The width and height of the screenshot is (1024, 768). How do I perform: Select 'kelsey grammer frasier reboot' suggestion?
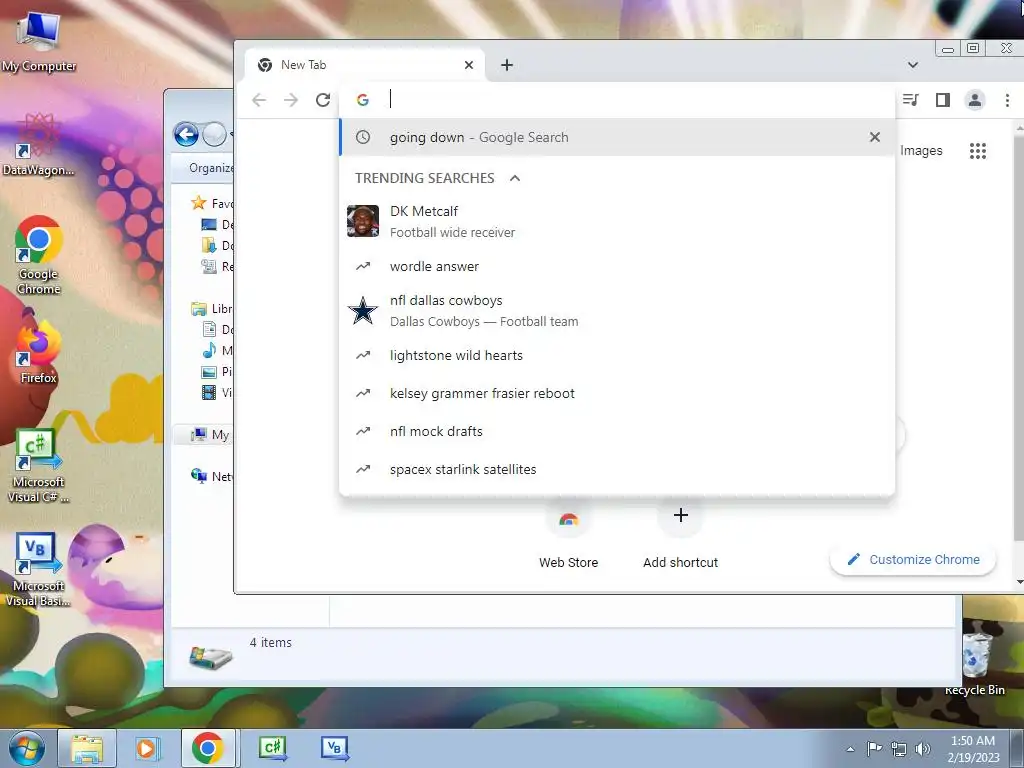(616, 393)
